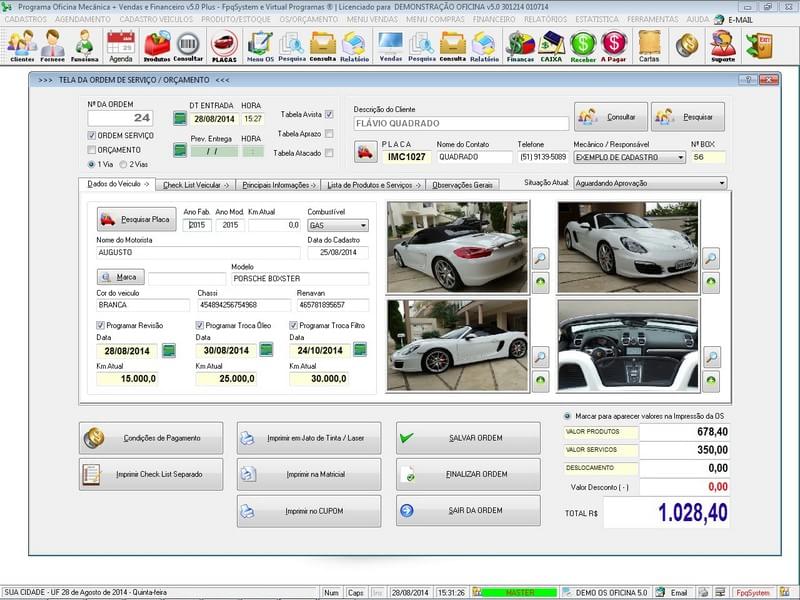The width and height of the screenshot is (800, 600).
Task: Open calendar for Programar Revisão date
Action: click(169, 352)
